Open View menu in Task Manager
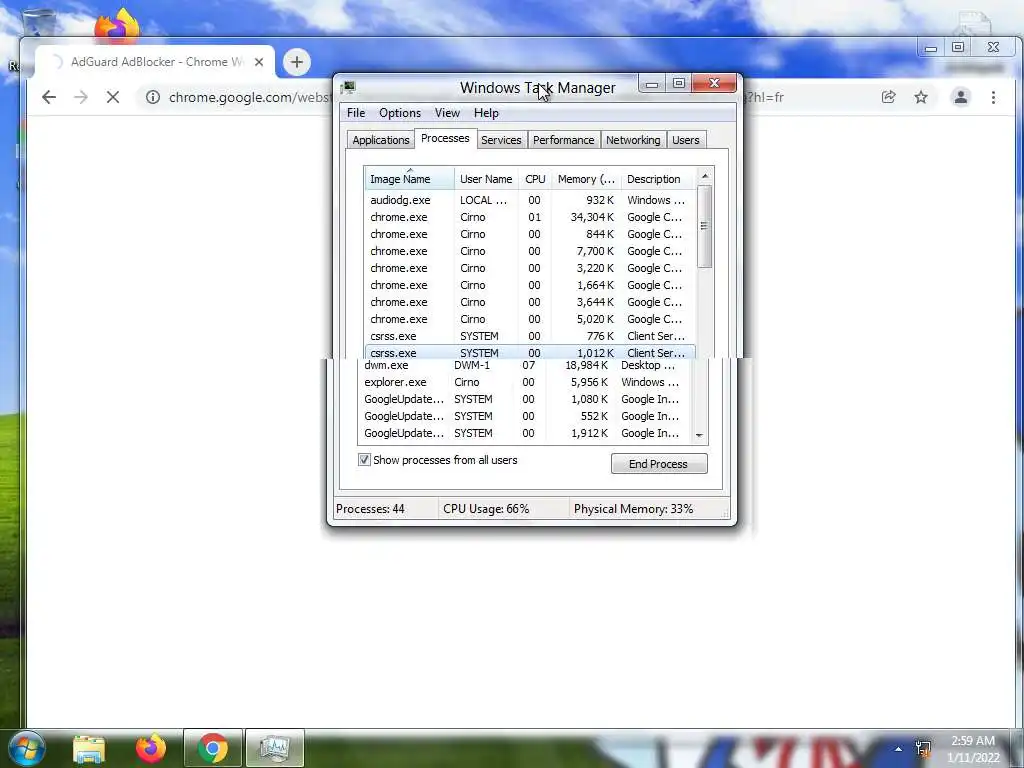Viewport: 1024px width, 768px height. click(447, 113)
